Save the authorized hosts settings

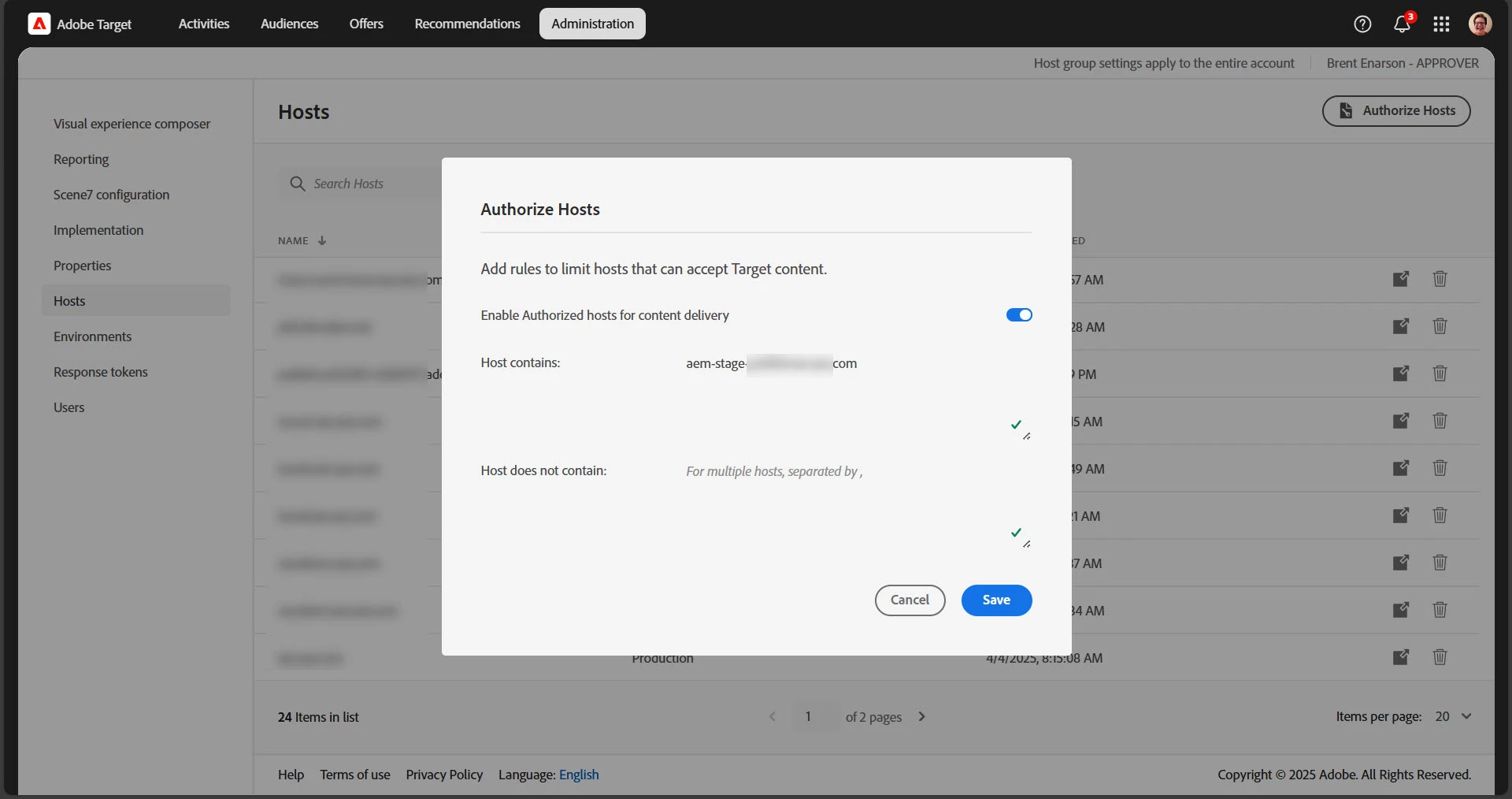996,600
